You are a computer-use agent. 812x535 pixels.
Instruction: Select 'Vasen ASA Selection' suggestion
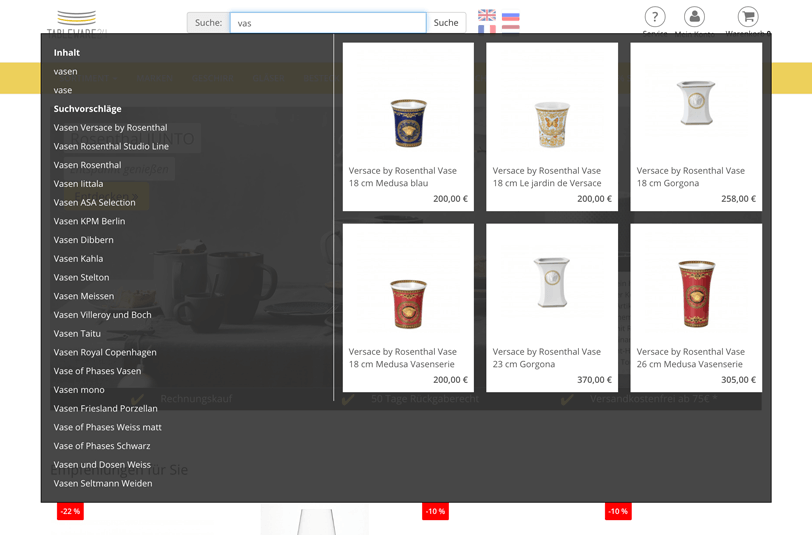(x=94, y=203)
